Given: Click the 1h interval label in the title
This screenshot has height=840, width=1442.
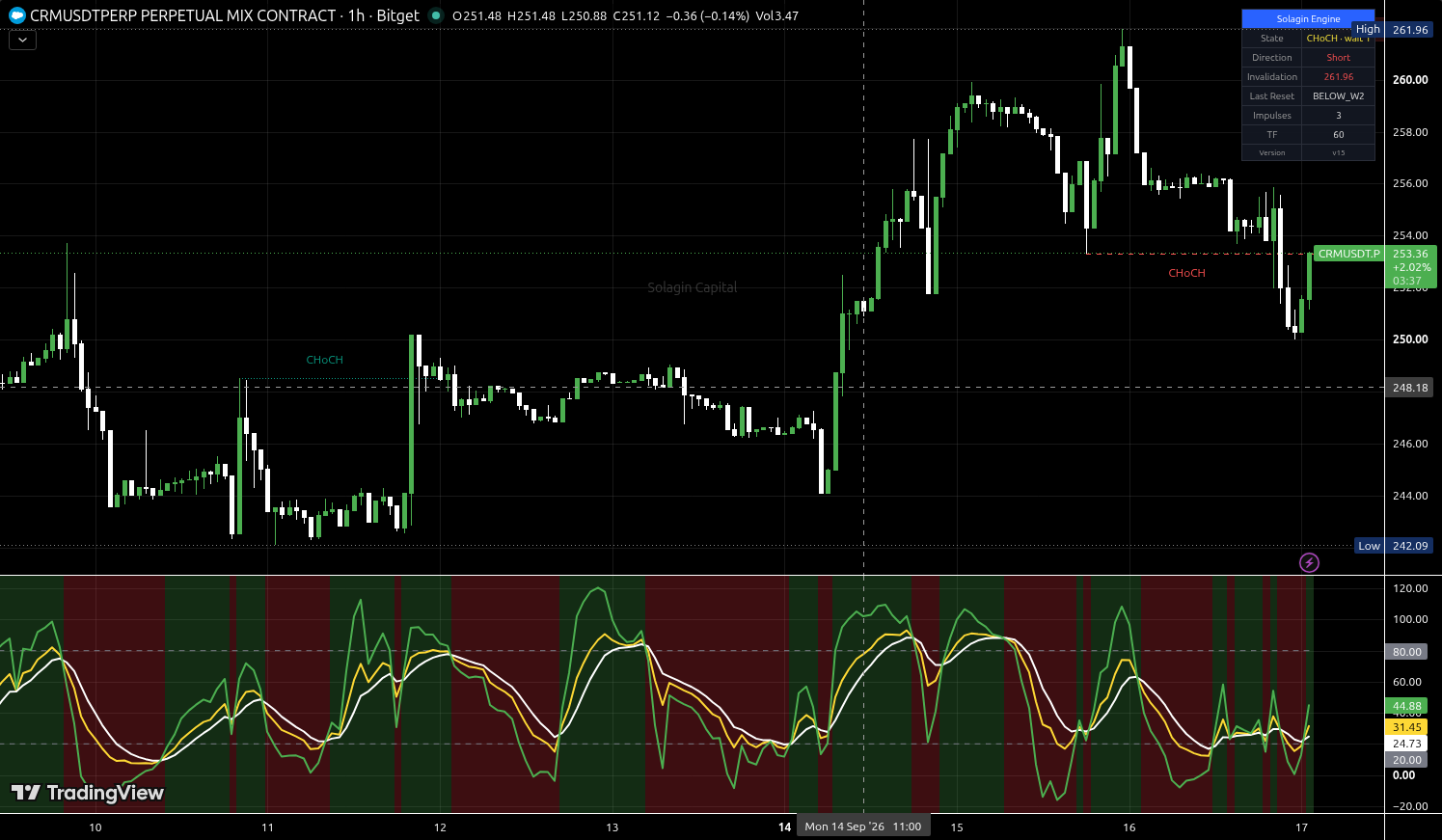Looking at the screenshot, I should pyautogui.click(x=357, y=15).
